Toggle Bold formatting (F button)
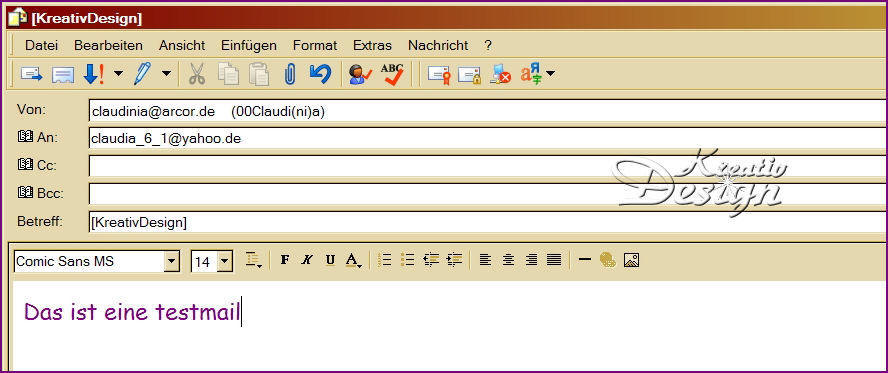 285,260
